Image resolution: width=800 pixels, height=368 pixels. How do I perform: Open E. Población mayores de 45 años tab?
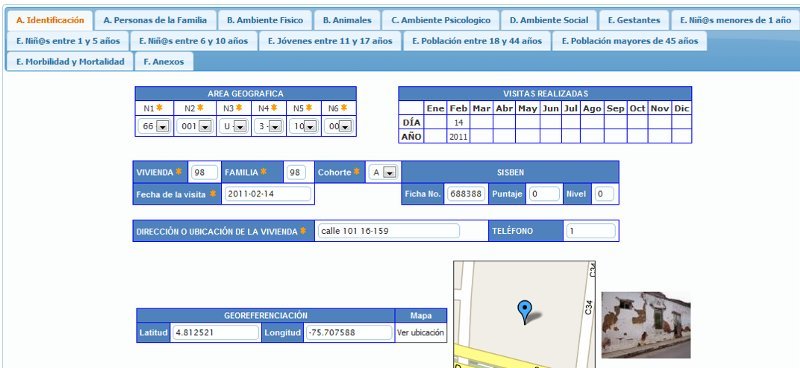tap(630, 41)
